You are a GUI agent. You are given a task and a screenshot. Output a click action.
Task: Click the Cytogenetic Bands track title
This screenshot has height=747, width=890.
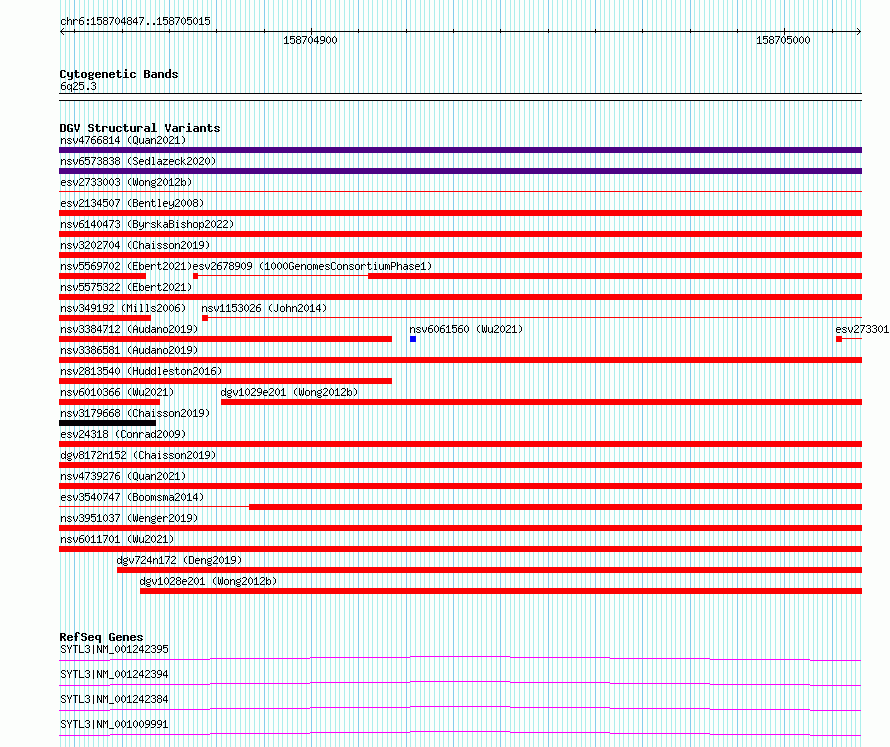coord(119,74)
